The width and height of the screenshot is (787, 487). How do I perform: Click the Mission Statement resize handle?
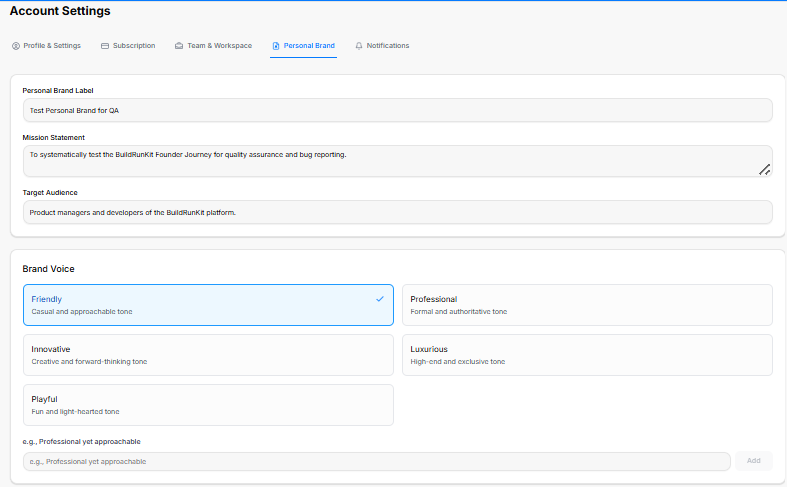[764, 170]
